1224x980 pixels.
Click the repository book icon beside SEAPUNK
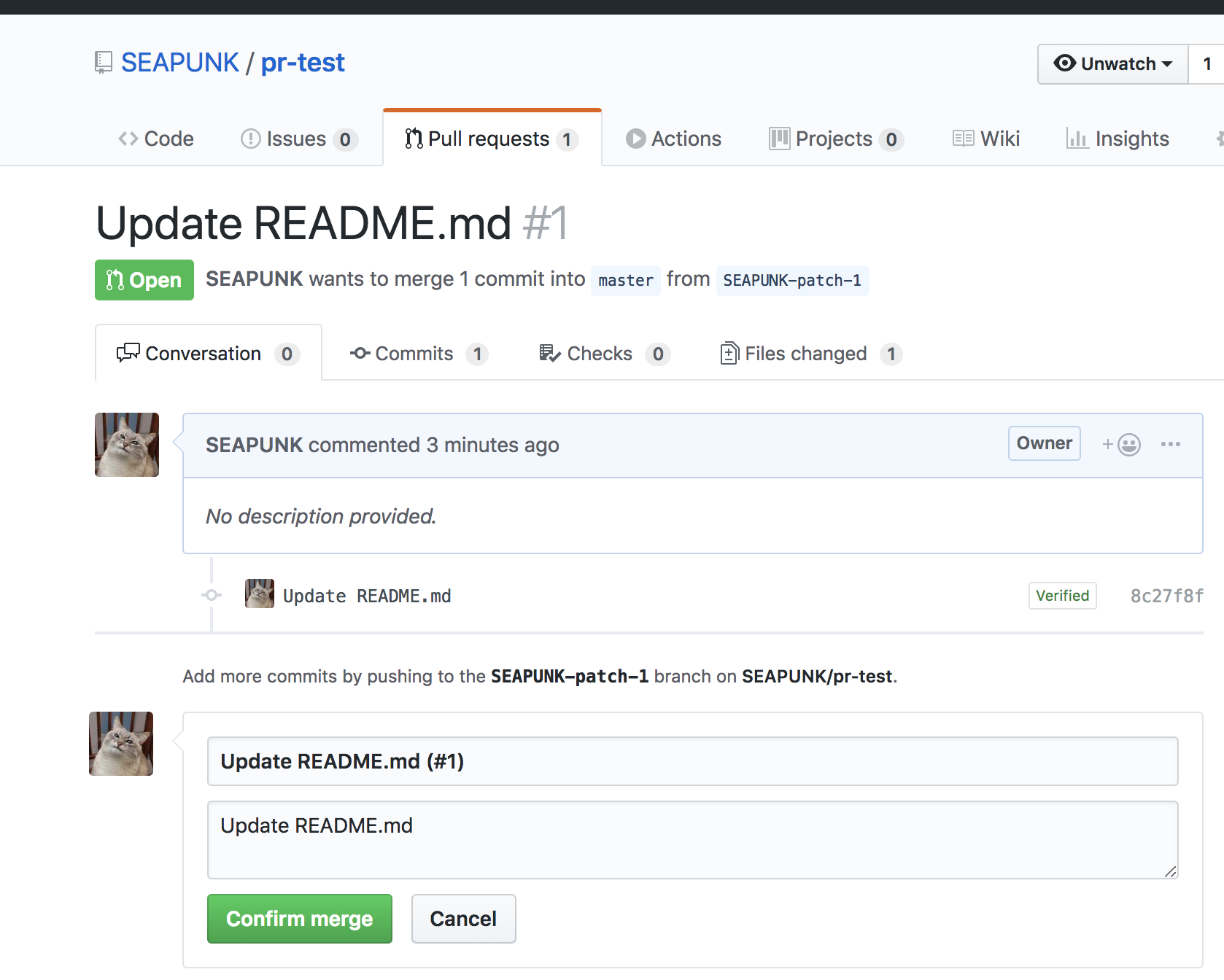102,62
